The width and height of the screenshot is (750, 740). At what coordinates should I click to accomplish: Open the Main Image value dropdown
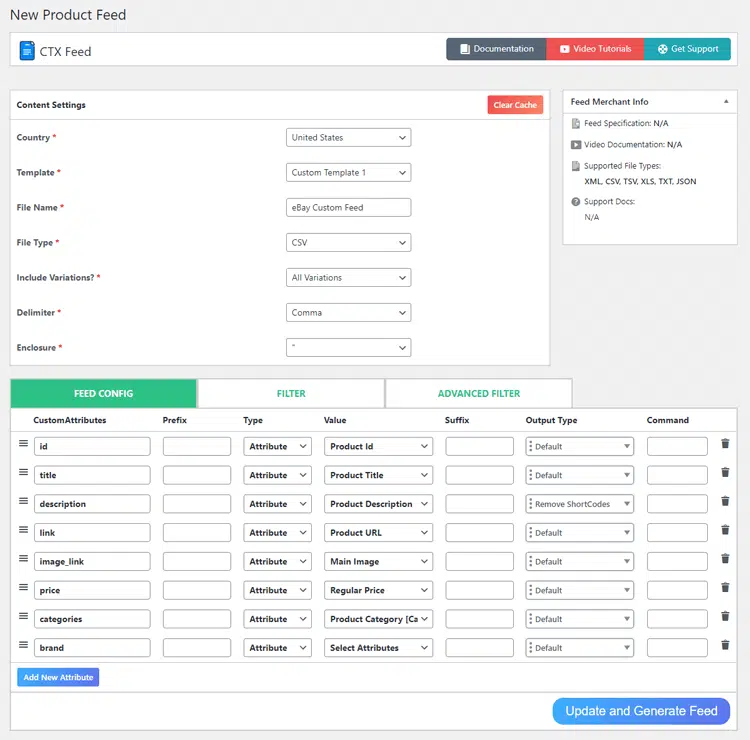click(378, 561)
